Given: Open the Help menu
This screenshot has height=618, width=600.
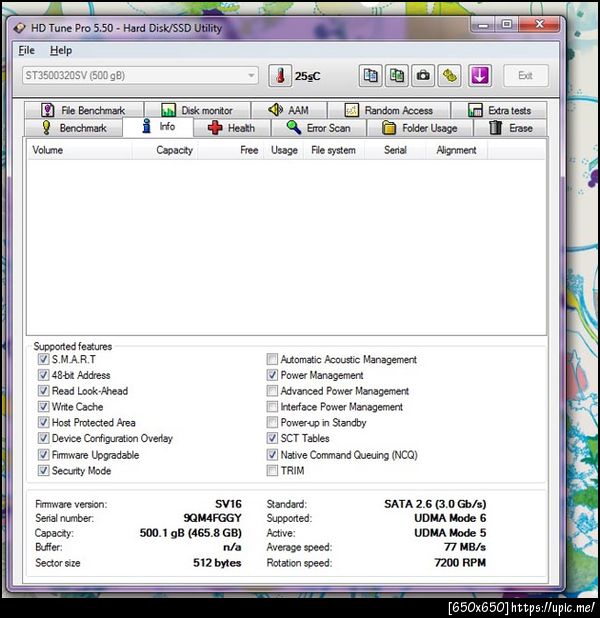Looking at the screenshot, I should pos(61,50).
